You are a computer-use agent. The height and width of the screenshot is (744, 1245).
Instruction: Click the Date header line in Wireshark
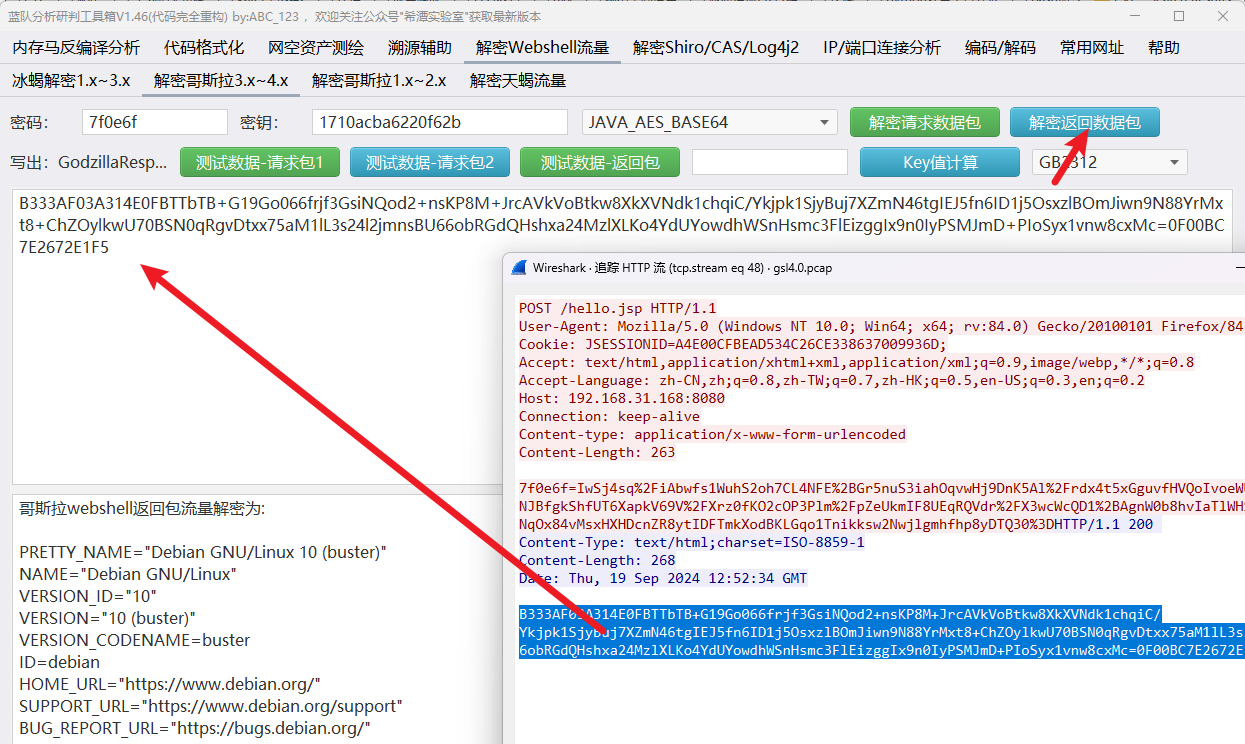pyautogui.click(x=663, y=578)
